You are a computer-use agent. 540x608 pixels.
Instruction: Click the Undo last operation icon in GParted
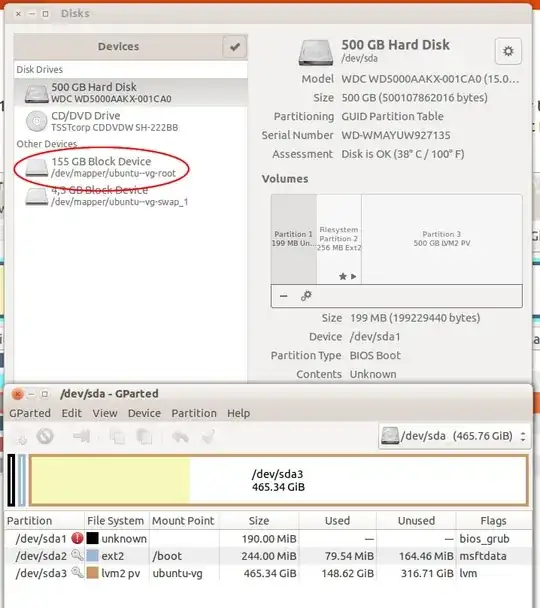coord(180,437)
